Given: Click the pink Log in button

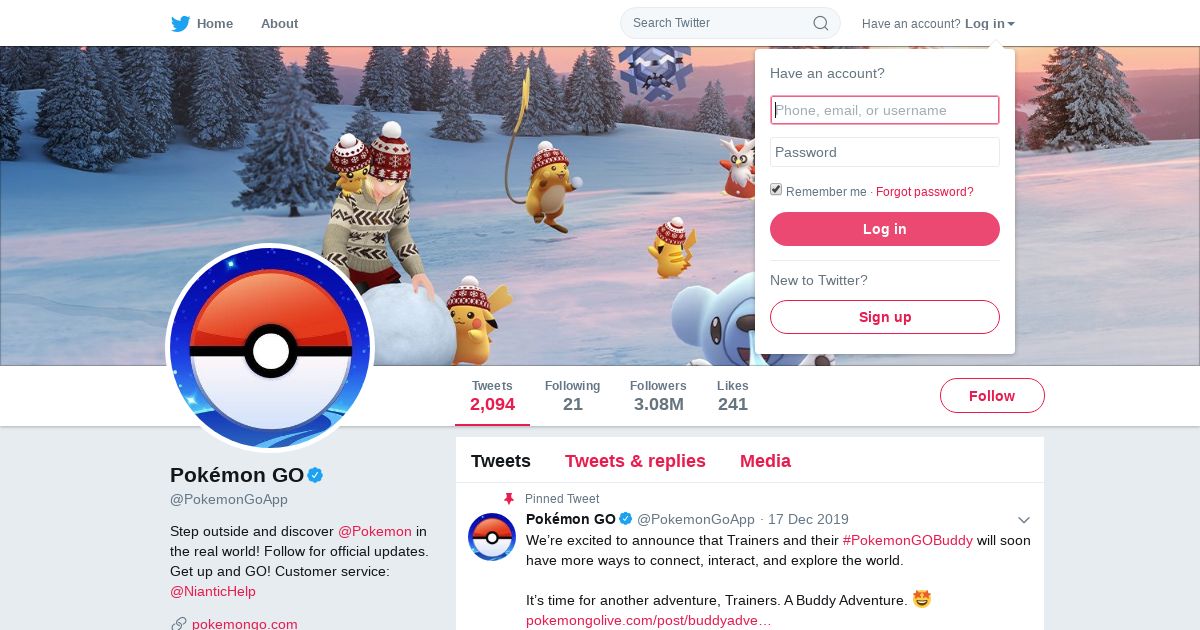Looking at the screenshot, I should (x=885, y=229).
